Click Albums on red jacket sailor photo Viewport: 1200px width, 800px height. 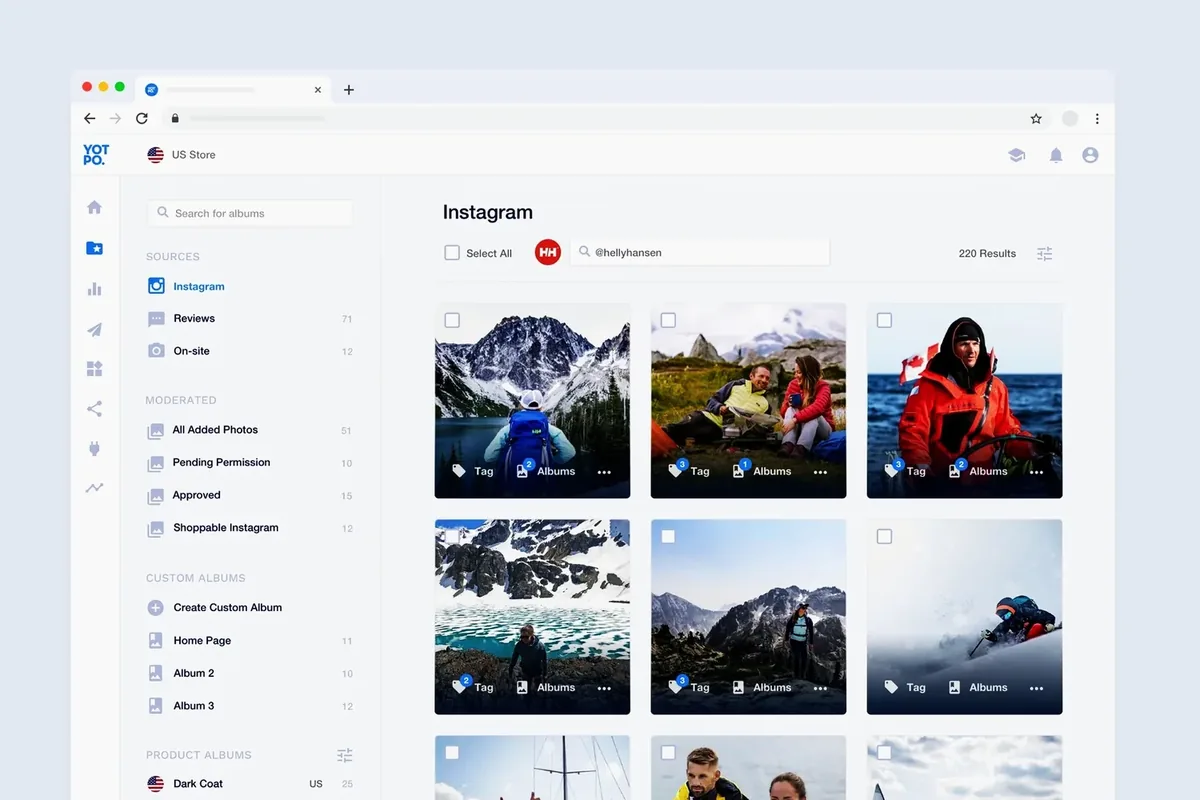pyautogui.click(x=978, y=470)
